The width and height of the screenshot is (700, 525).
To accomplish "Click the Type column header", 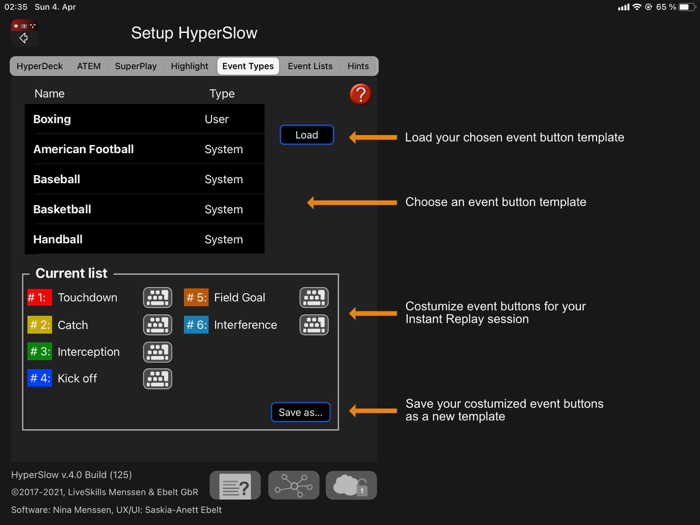I will coord(222,94).
